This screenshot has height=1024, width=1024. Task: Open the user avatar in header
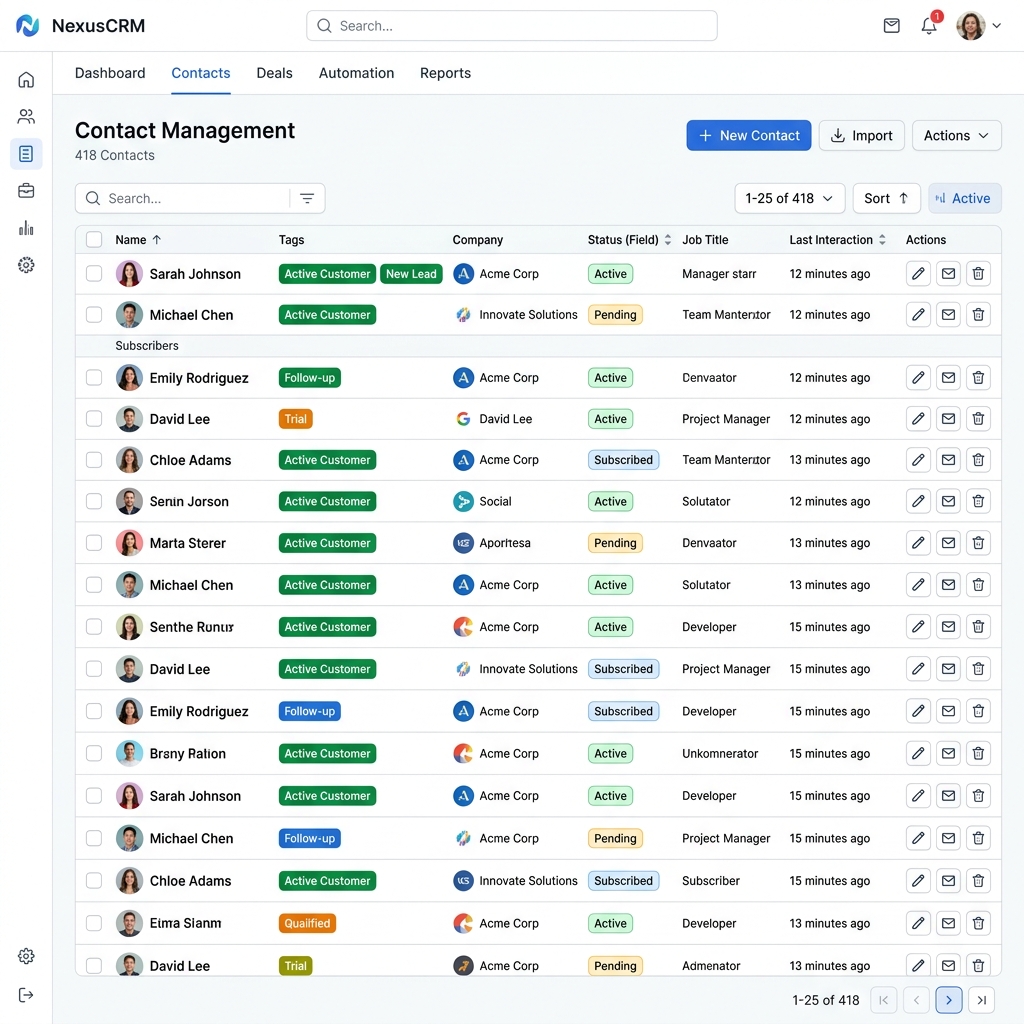[970, 26]
